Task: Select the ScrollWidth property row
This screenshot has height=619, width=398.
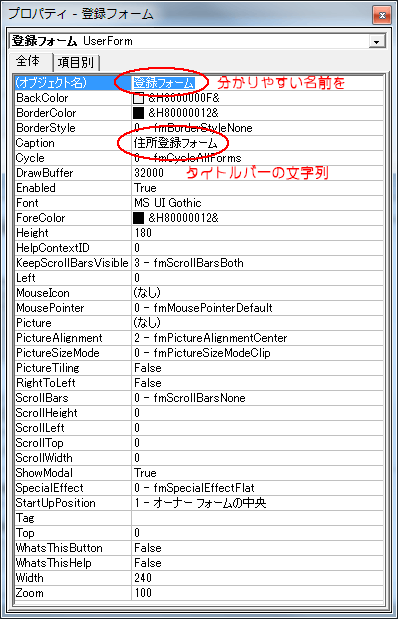Action: (x=199, y=458)
